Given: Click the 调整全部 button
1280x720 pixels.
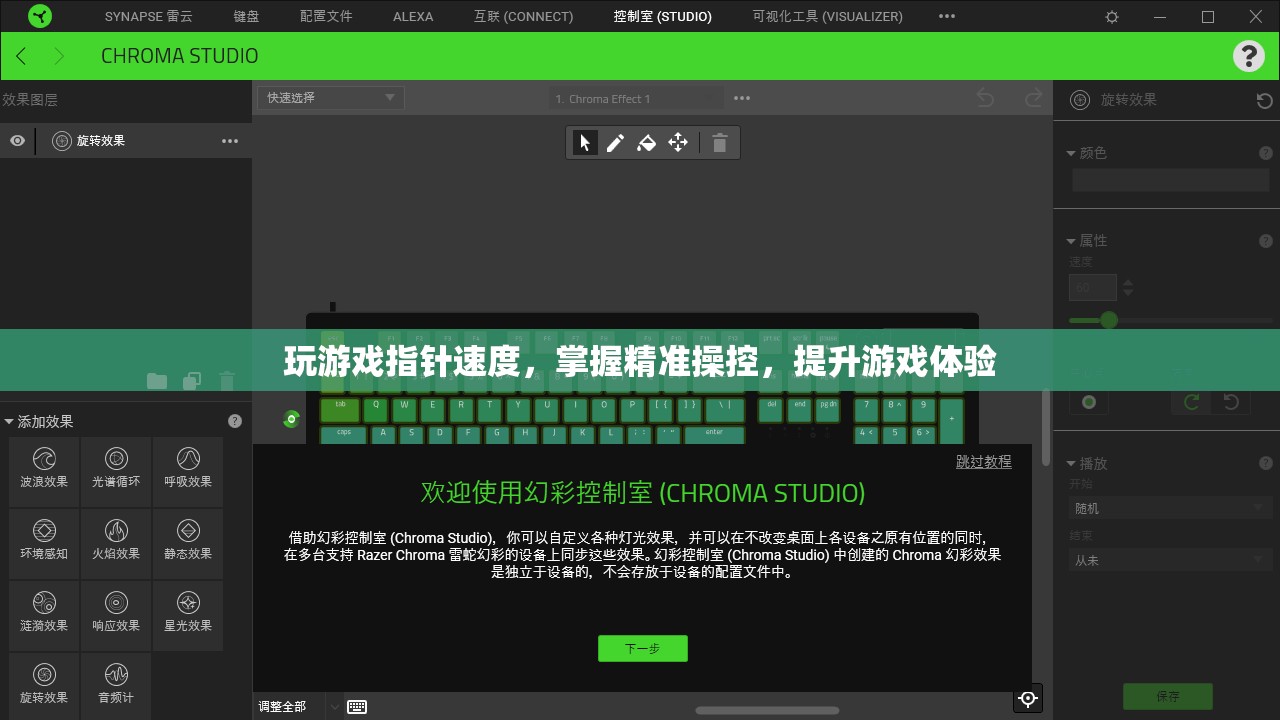Looking at the screenshot, I should [282, 706].
